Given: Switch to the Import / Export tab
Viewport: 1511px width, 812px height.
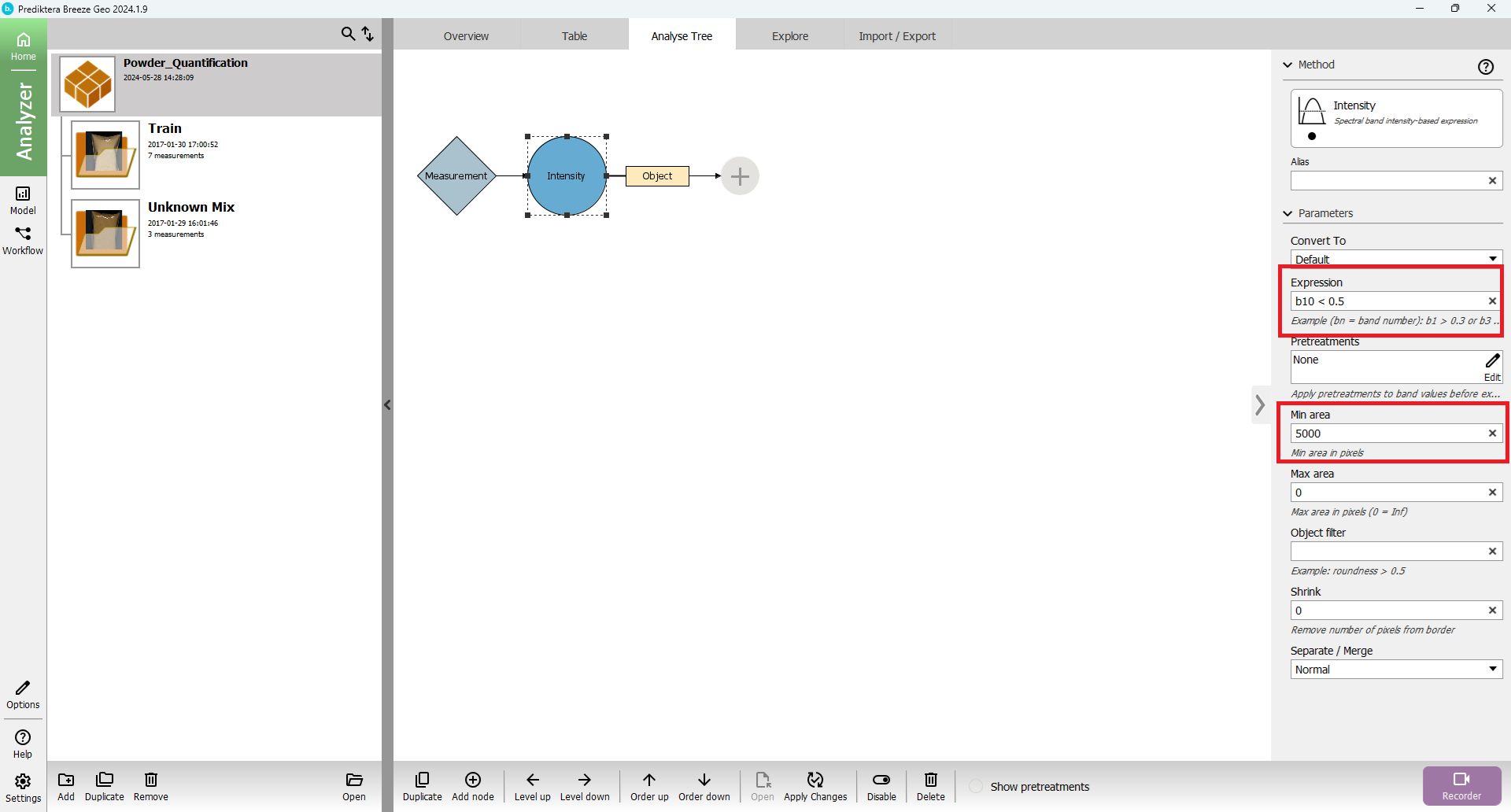Looking at the screenshot, I should pyautogui.click(x=896, y=36).
